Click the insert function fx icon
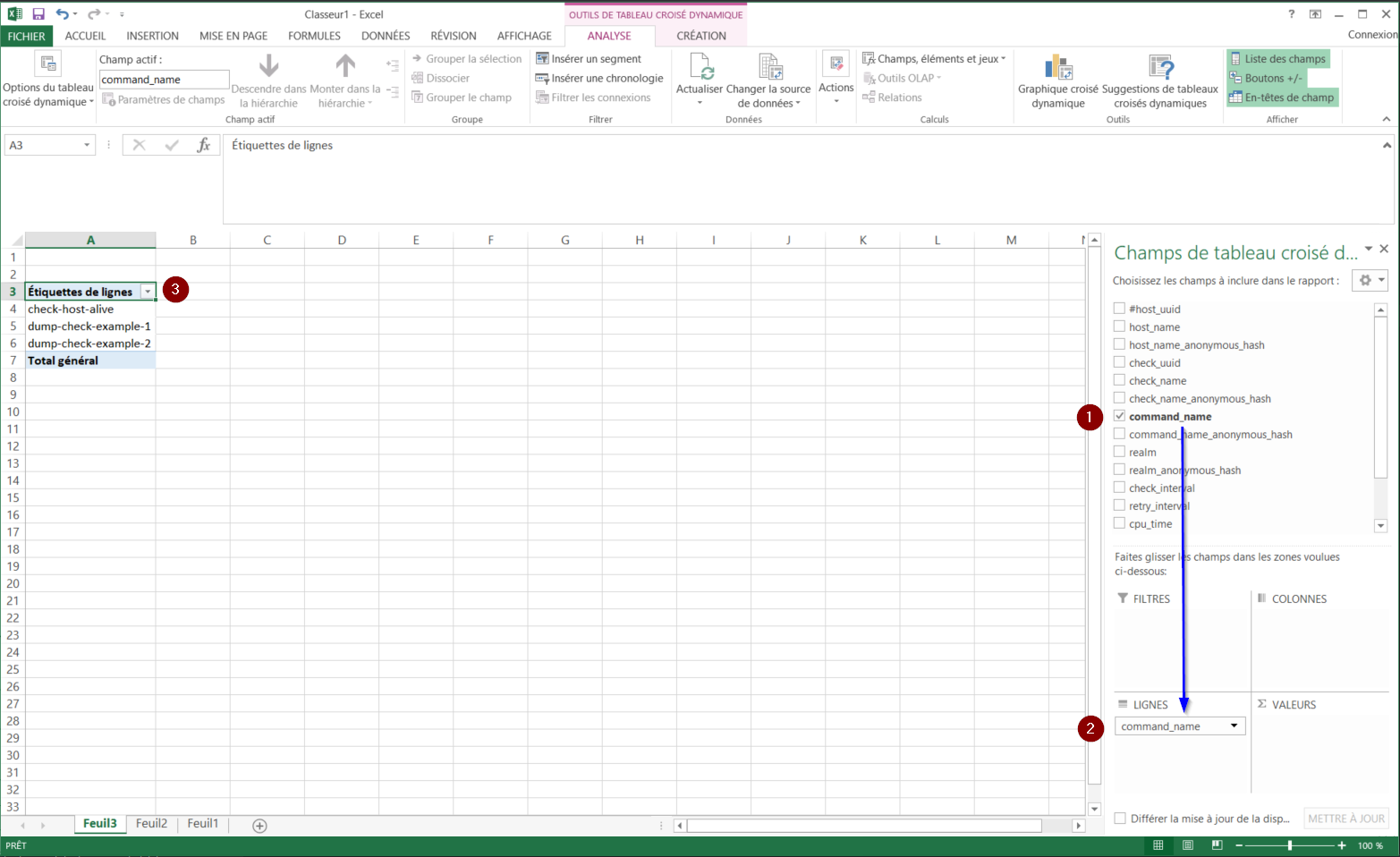 click(204, 145)
